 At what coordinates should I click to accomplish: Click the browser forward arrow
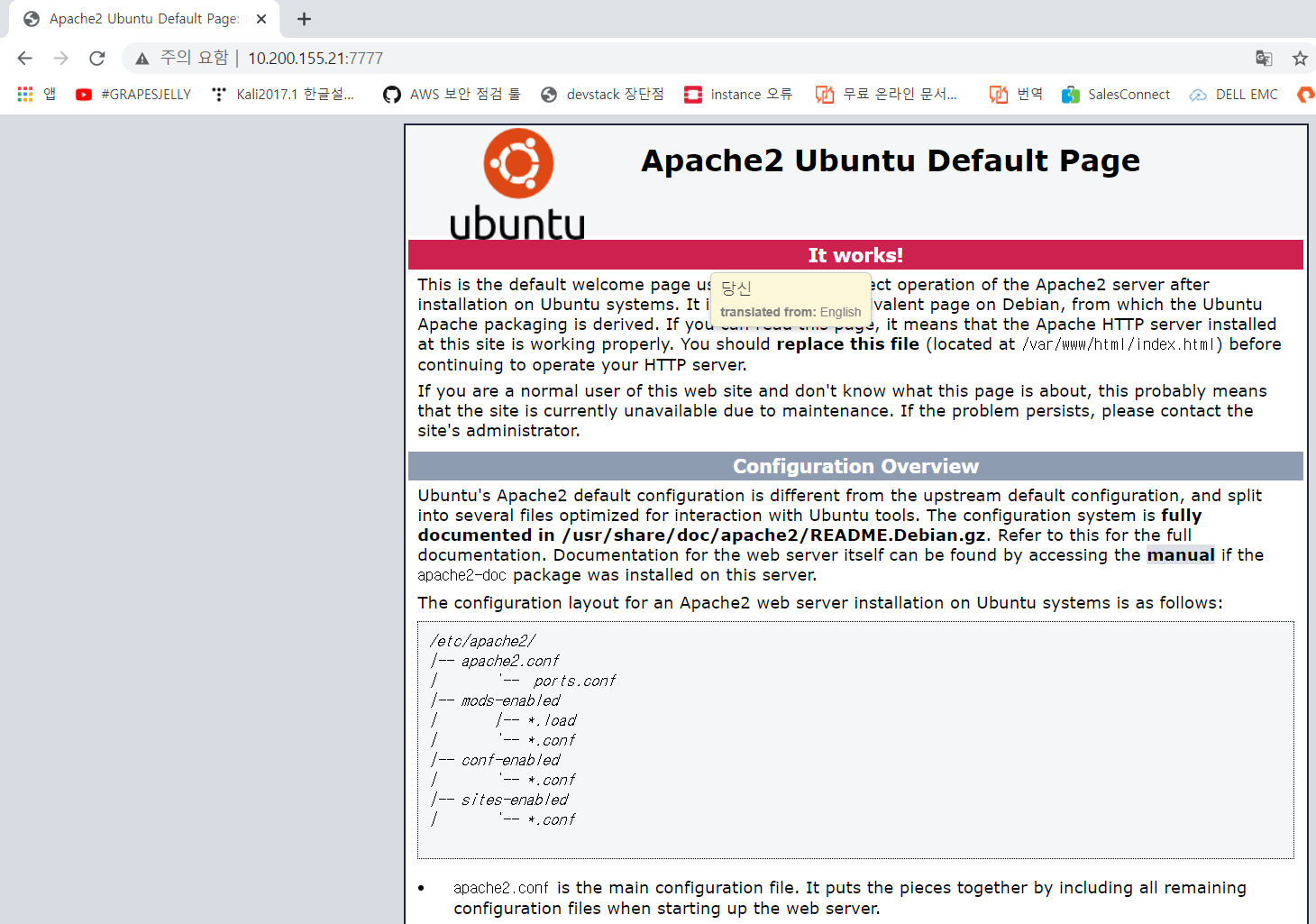pos(60,59)
